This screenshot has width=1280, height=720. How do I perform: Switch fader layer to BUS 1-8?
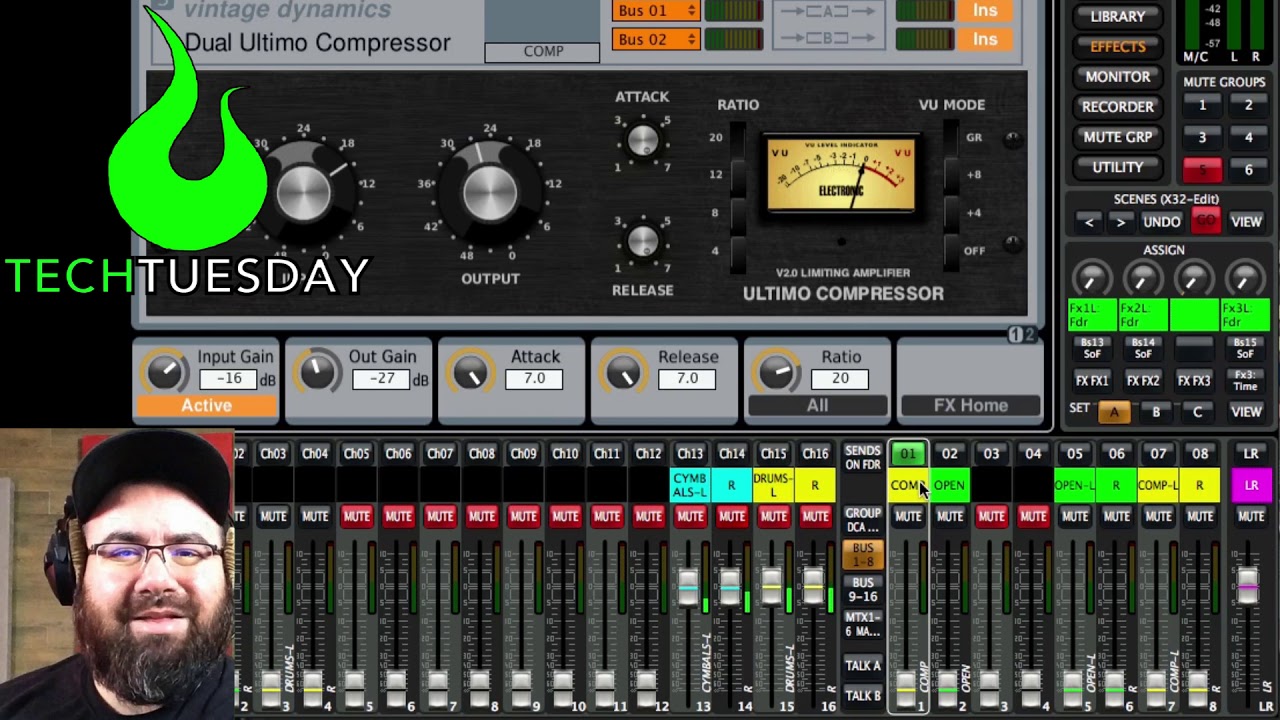[862, 555]
